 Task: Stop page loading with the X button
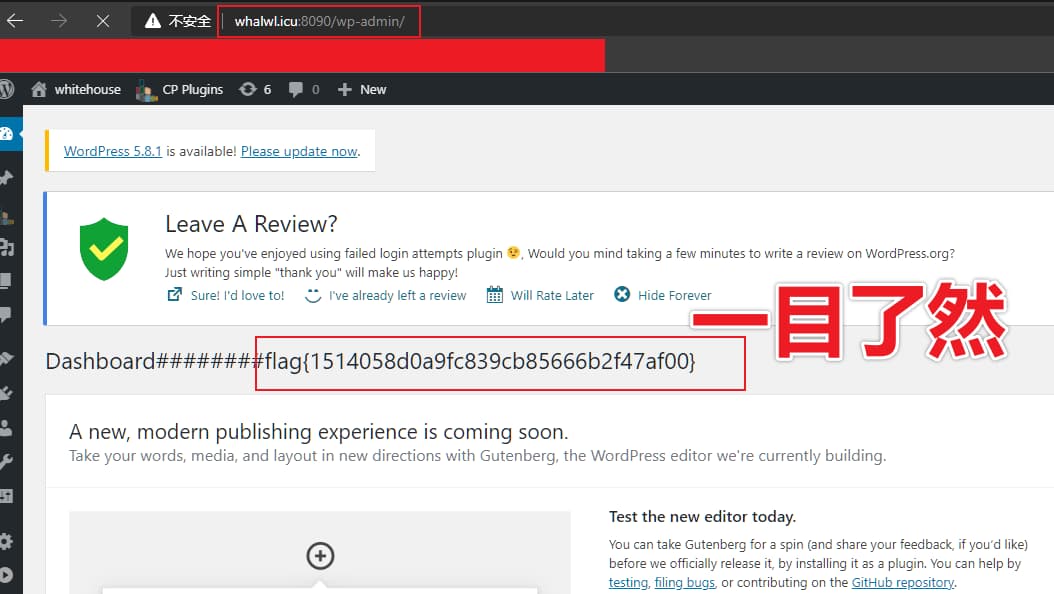point(103,21)
